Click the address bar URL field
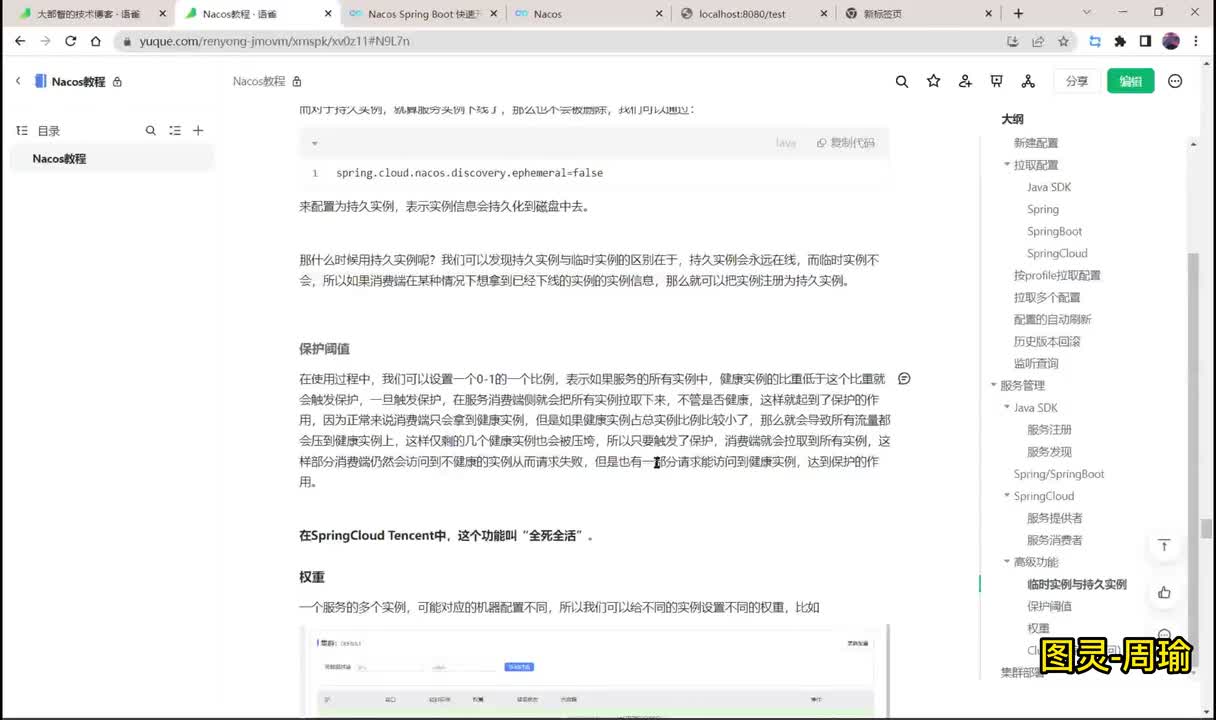Viewport: 1216px width, 720px height. (560, 41)
